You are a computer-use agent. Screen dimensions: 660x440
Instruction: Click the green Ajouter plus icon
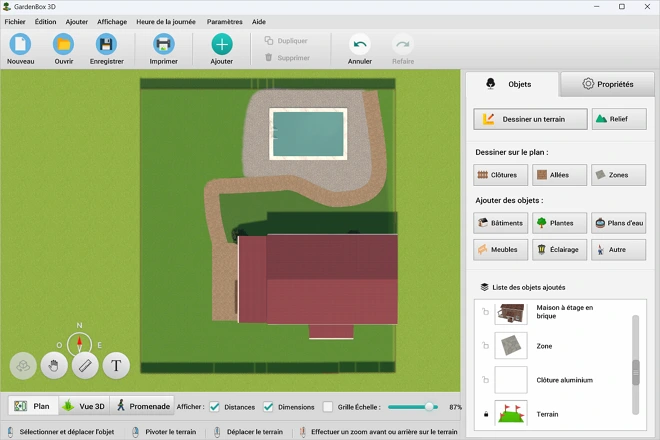[x=222, y=44]
